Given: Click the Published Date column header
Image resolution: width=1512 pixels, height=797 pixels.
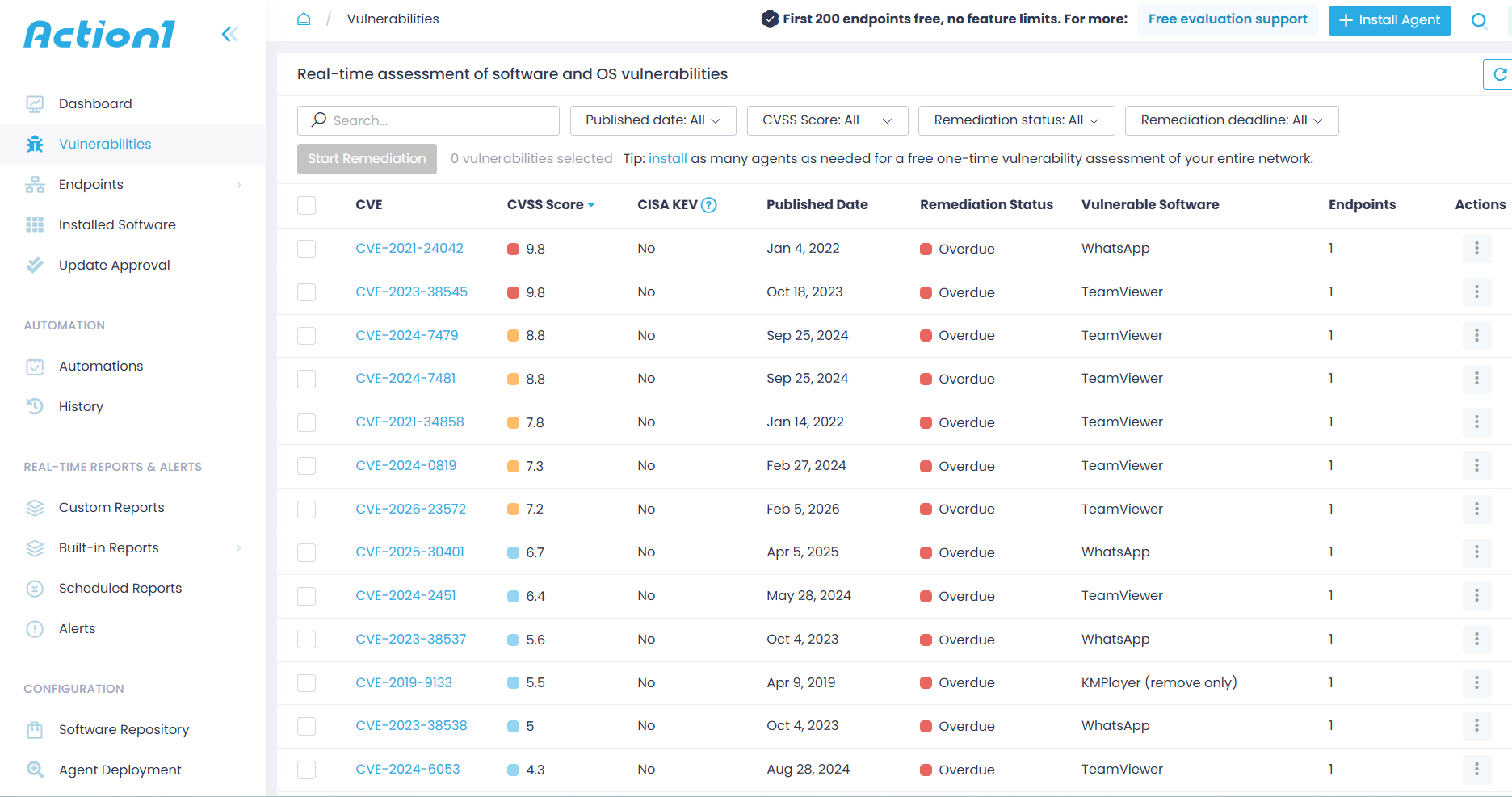Looking at the screenshot, I should (x=817, y=205).
